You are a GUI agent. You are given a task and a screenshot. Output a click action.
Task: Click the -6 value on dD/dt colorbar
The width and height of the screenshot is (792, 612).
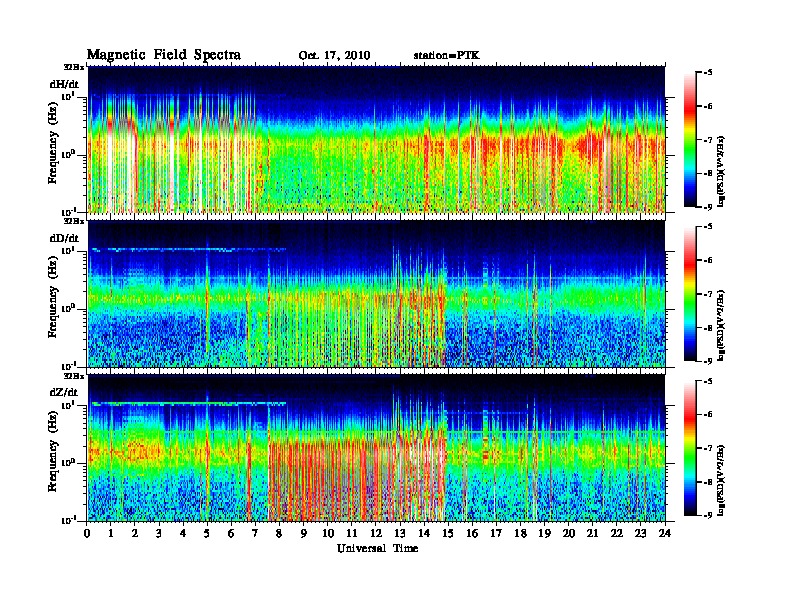click(708, 260)
